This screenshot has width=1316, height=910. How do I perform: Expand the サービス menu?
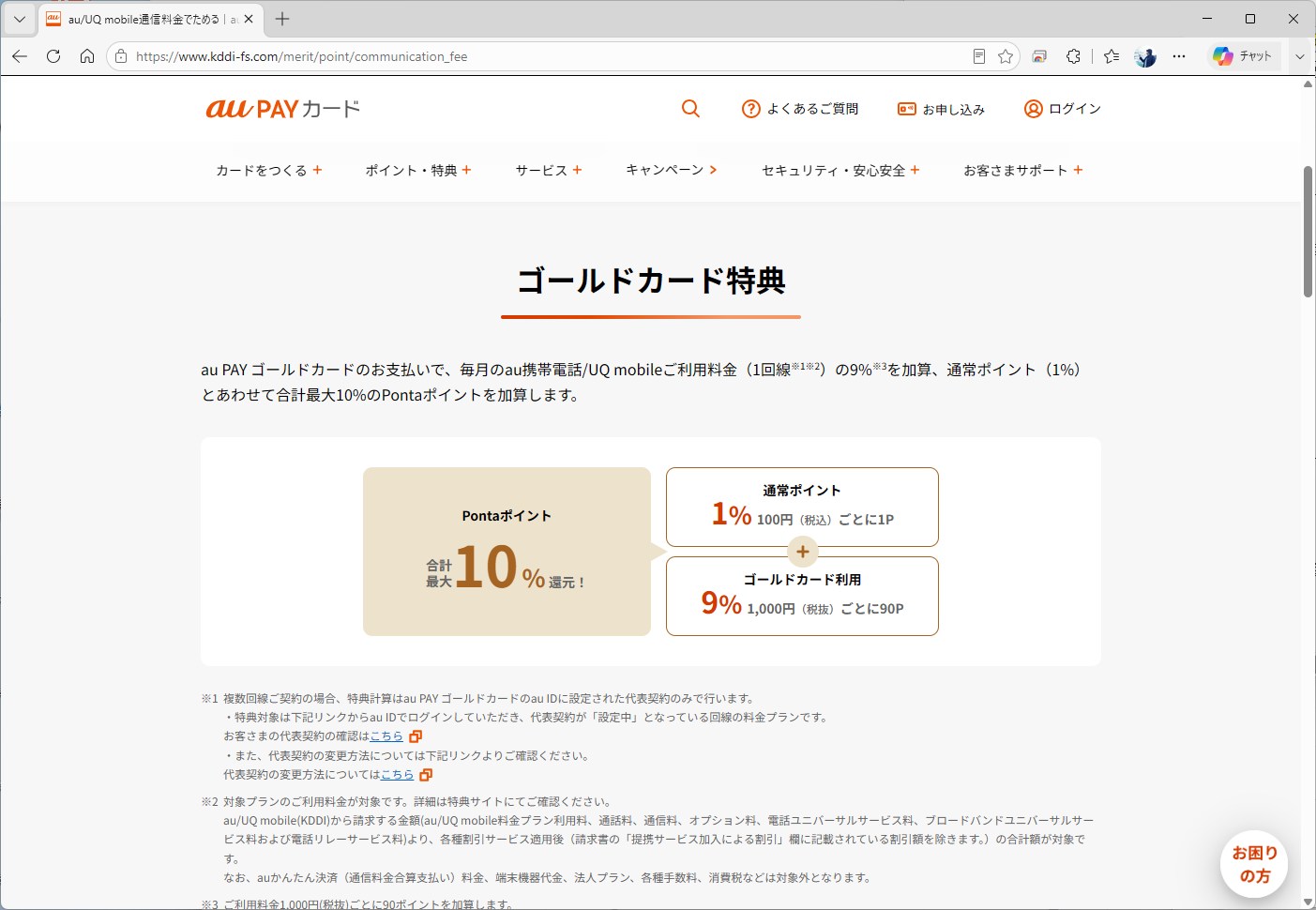tap(549, 170)
